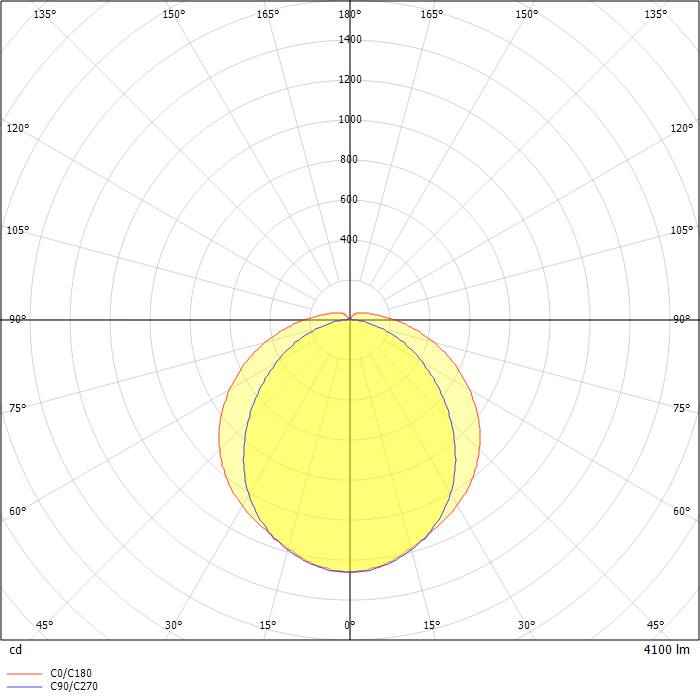Click the bottom-left 30° angle label
The image size is (700, 700).
[x=174, y=625]
